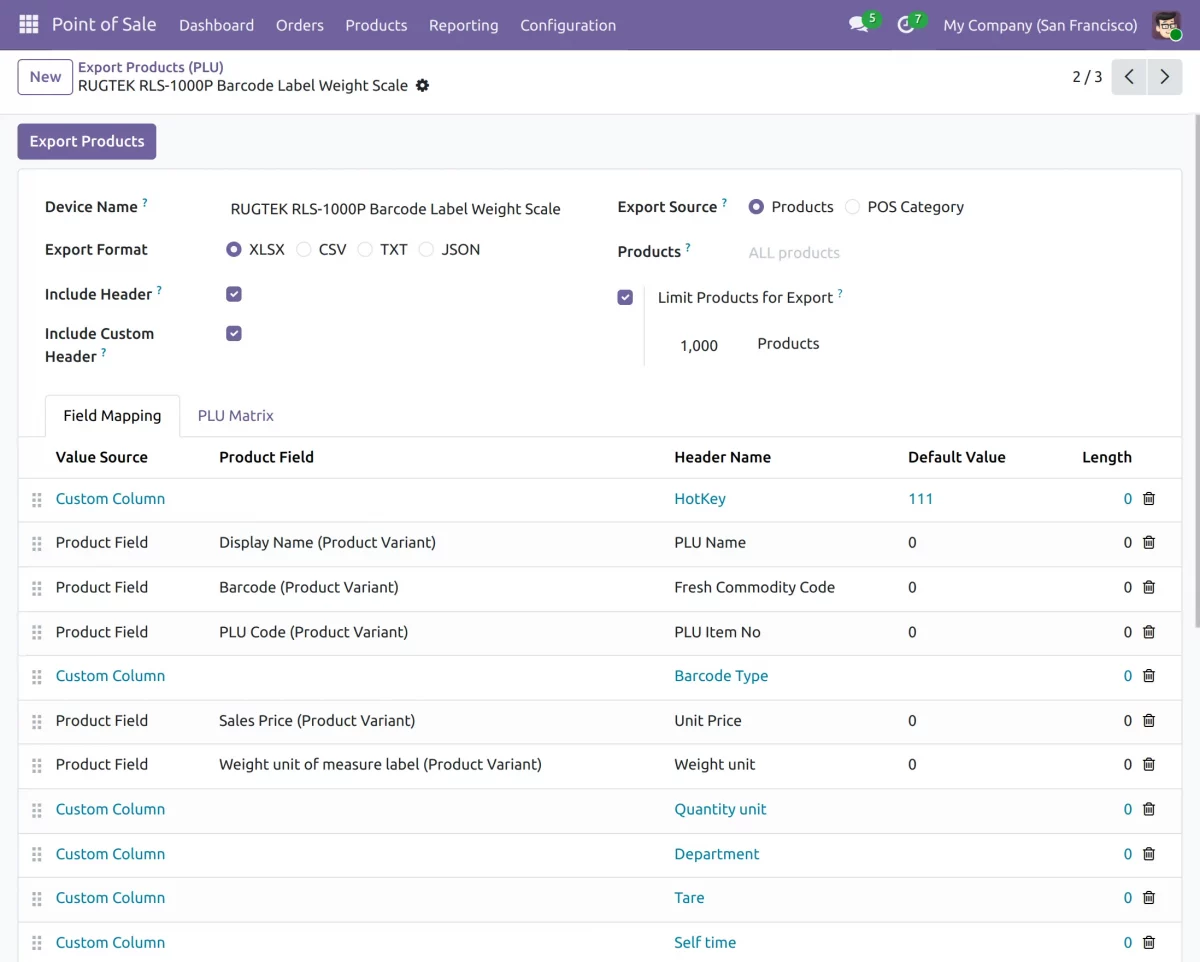
Task: Delete the Department row
Action: coord(1149,854)
